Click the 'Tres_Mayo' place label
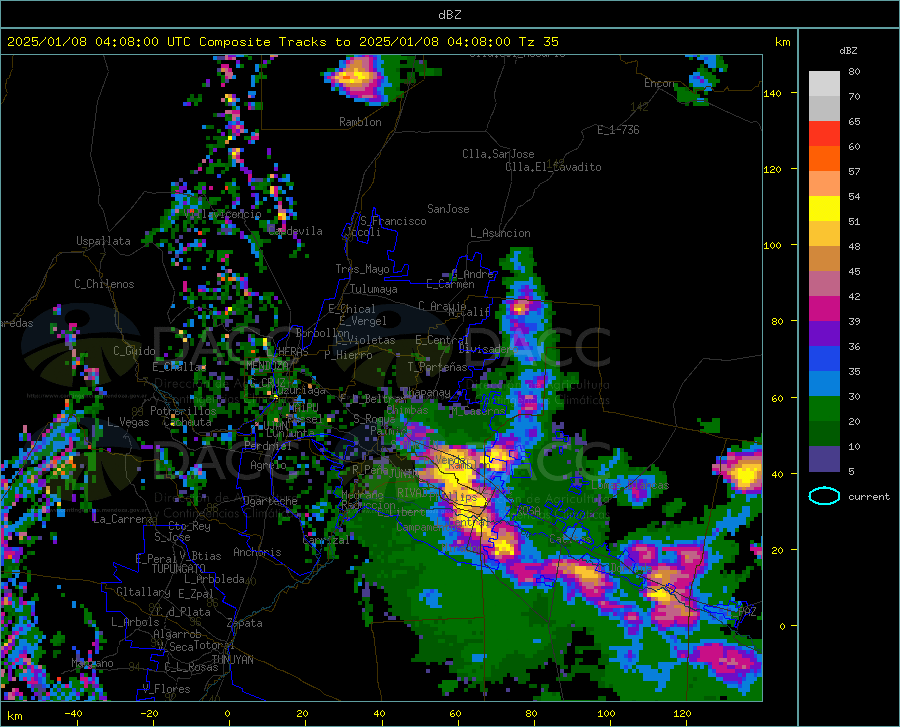This screenshot has height=727, width=900. coord(362,269)
